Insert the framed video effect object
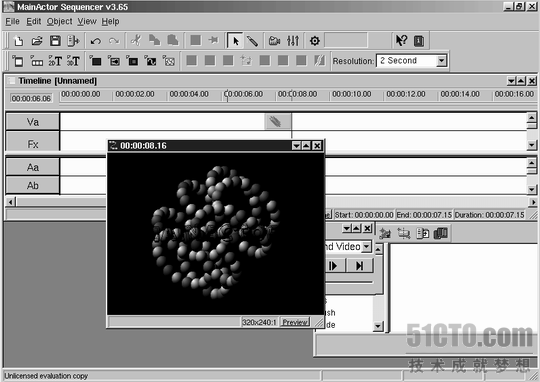The image size is (540, 382). tap(132, 61)
